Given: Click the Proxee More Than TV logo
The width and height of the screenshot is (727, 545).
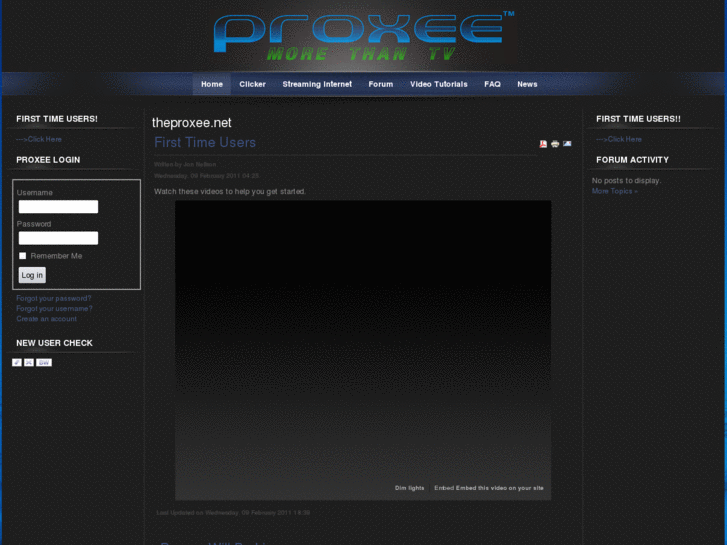Looking at the screenshot, I should [364, 36].
